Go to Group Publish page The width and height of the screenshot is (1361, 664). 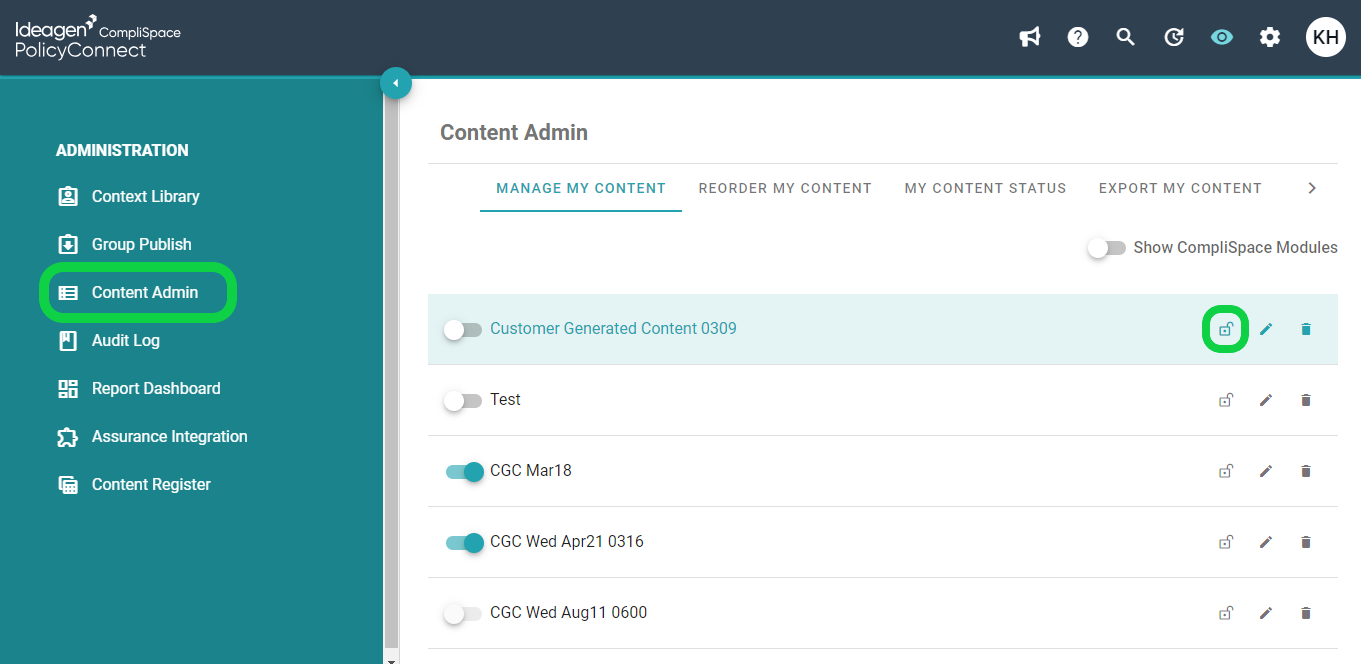[142, 244]
